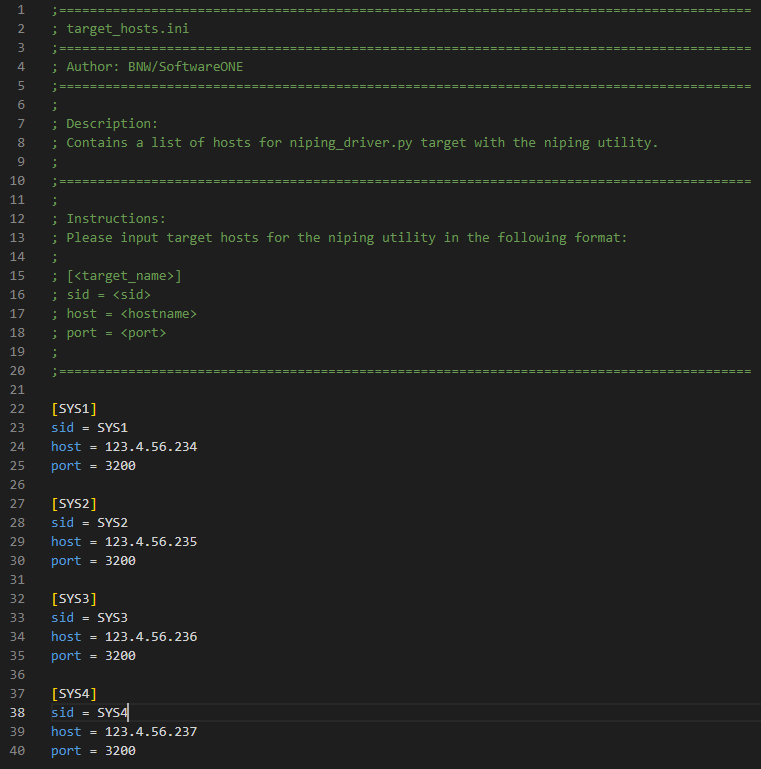Click the Author: BNW/SoftwareONE comment line
761x769 pixels.
point(154,66)
